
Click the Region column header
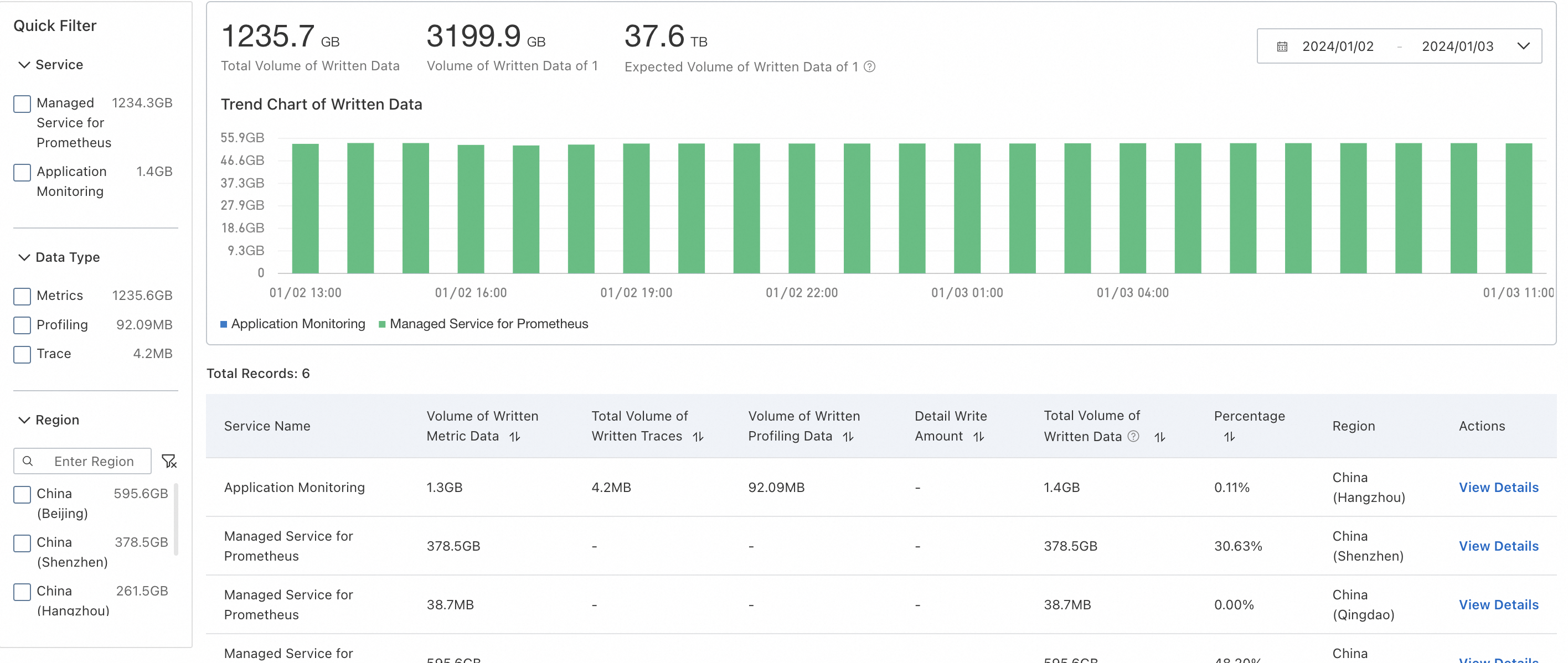coord(1354,426)
